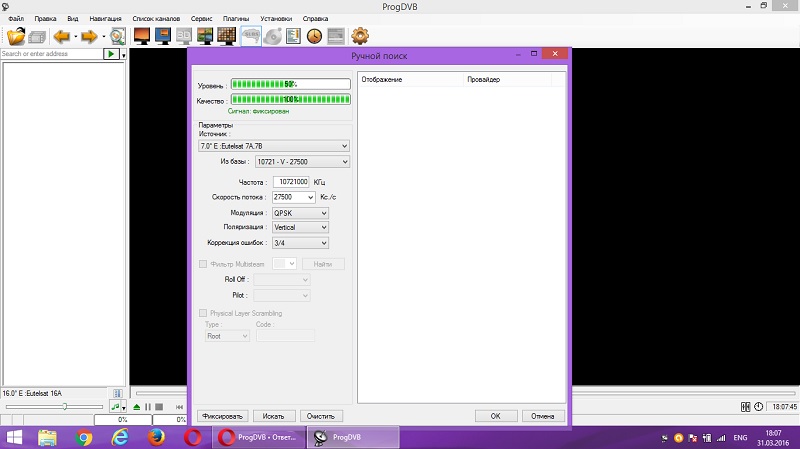Viewport: 800px width, 449px height.
Task: Click the SUBS subtitles icon
Action: click(250, 36)
